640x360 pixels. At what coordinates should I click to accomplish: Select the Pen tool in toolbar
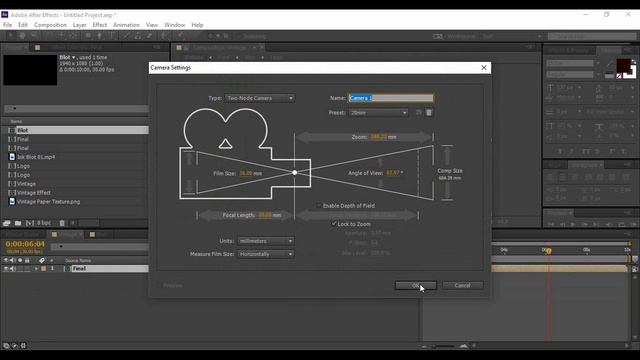pos(99,36)
